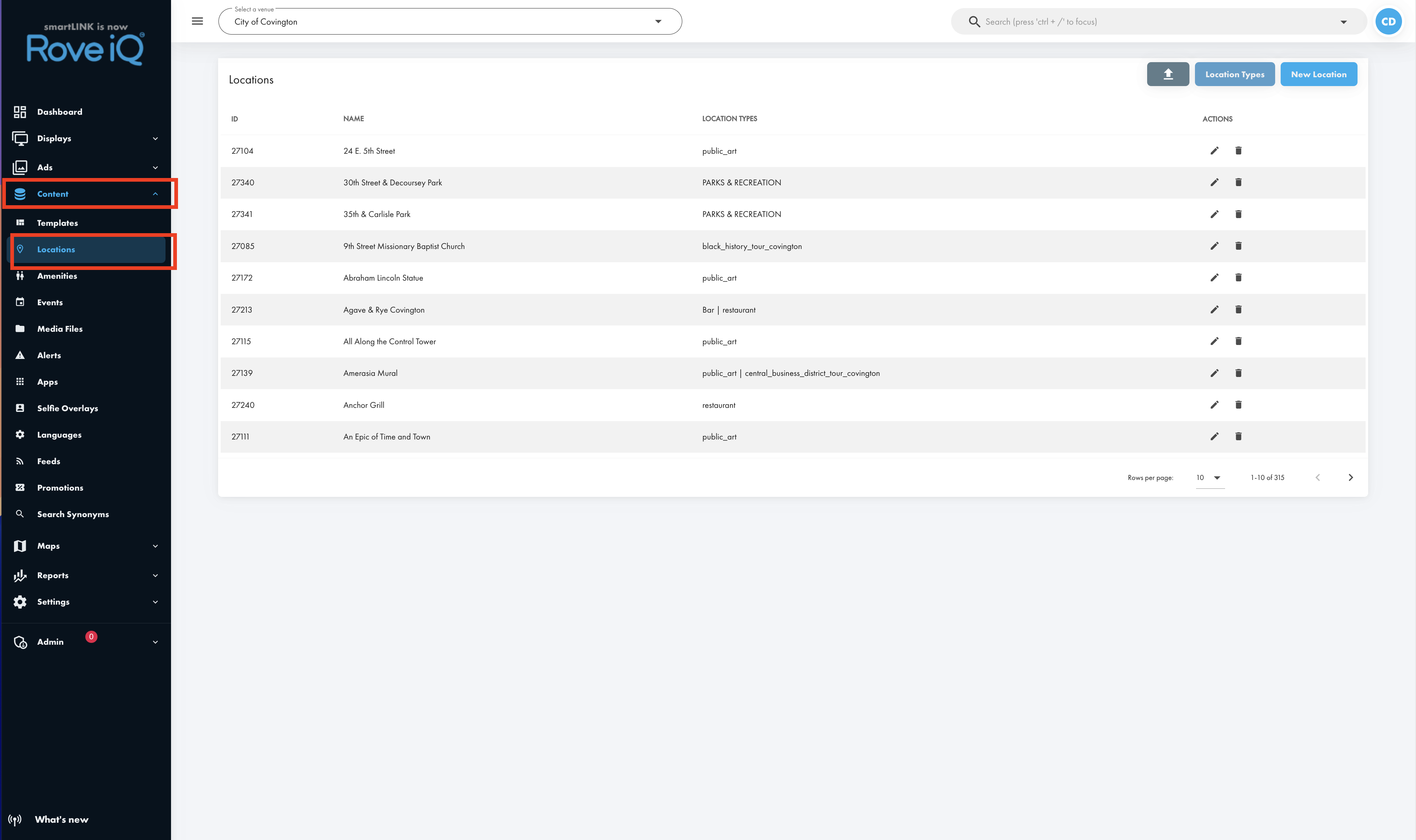Click location ID 27240
Viewport: 1416px width, 840px height.
243,405
